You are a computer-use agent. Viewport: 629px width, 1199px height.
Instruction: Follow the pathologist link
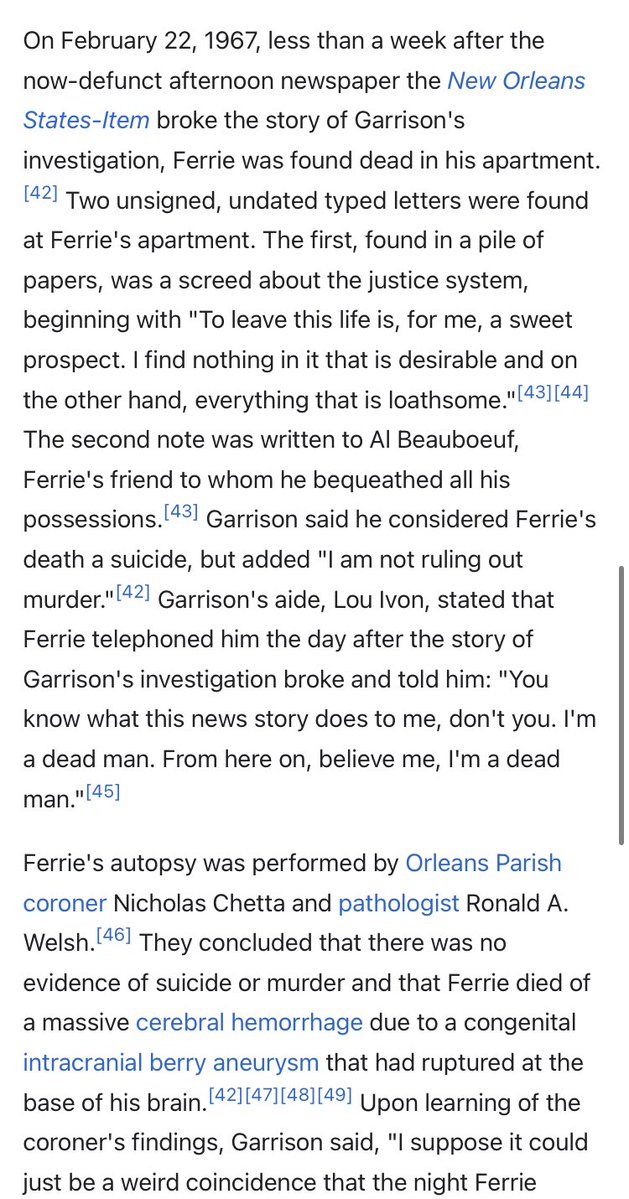click(x=399, y=903)
